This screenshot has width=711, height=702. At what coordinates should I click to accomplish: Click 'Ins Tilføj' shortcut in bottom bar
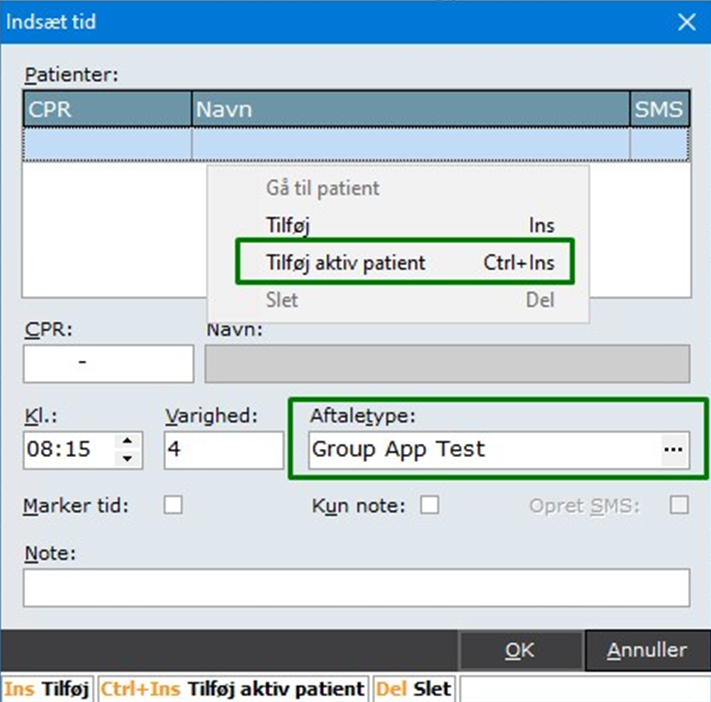tap(47, 689)
